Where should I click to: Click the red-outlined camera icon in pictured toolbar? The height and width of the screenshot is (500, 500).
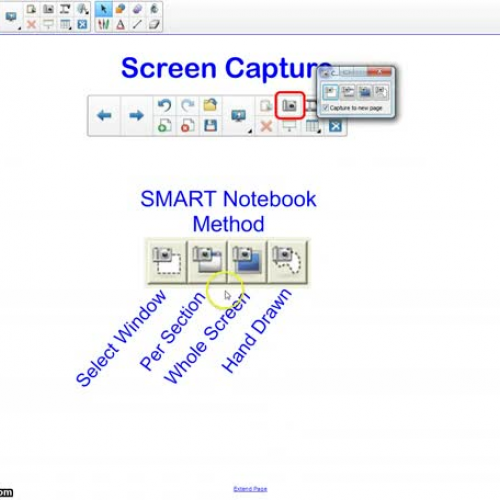coord(289,106)
